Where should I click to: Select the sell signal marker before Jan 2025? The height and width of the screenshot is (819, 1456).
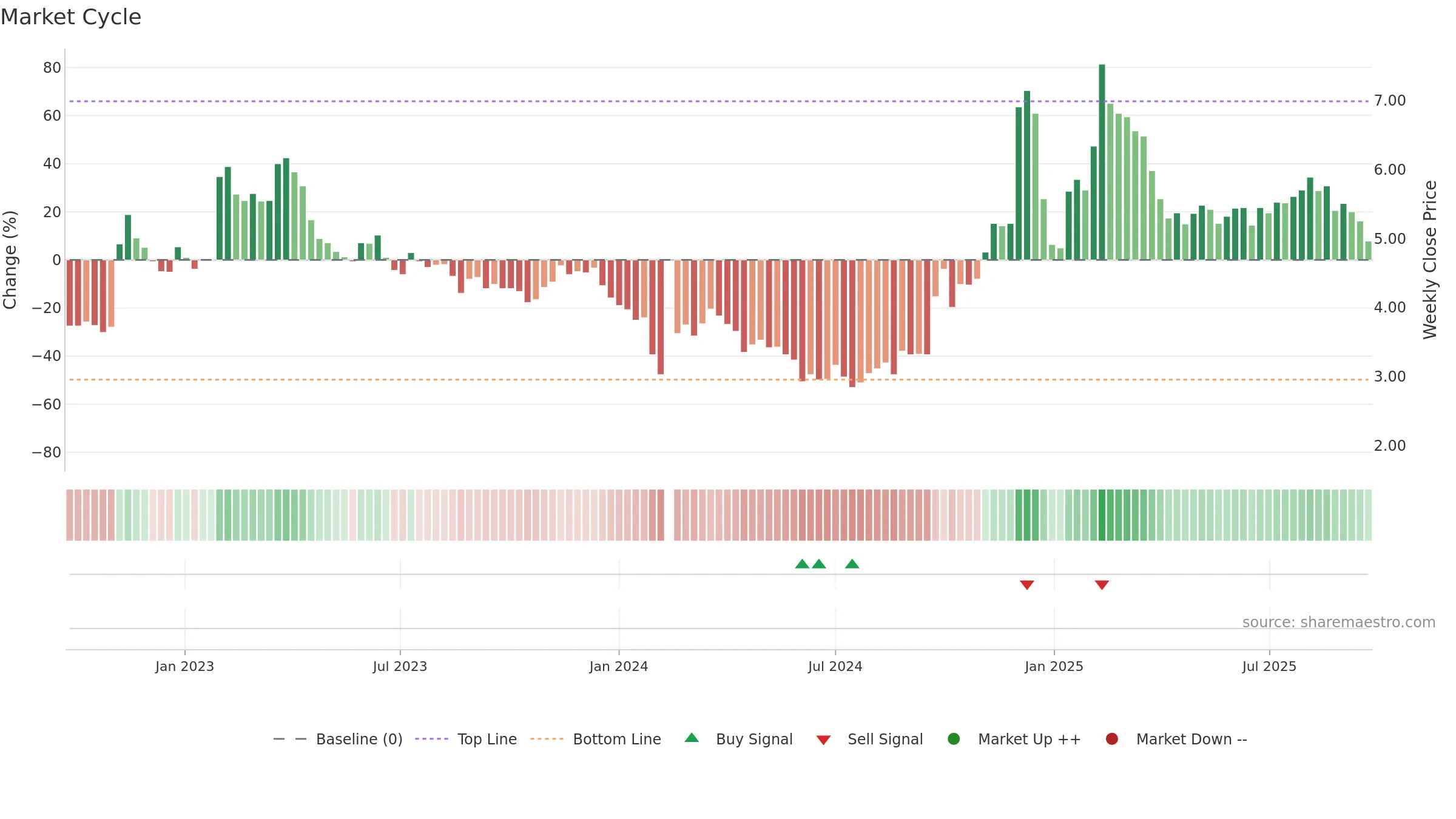(1027, 585)
